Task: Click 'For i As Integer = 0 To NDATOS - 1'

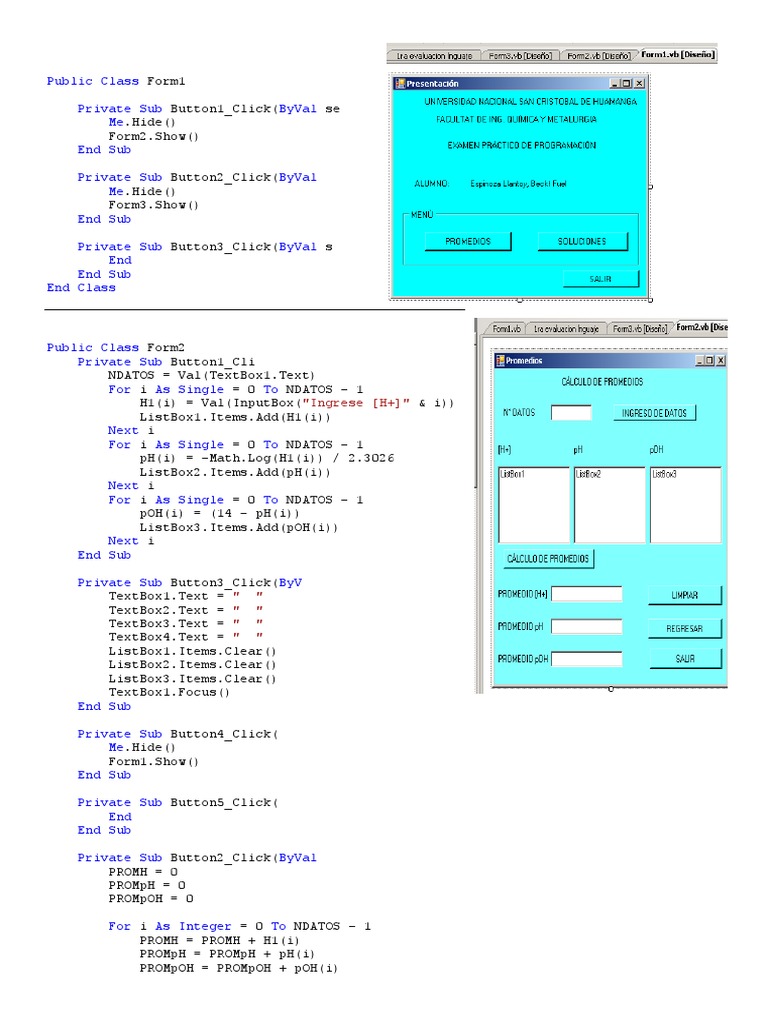Action: [x=240, y=926]
